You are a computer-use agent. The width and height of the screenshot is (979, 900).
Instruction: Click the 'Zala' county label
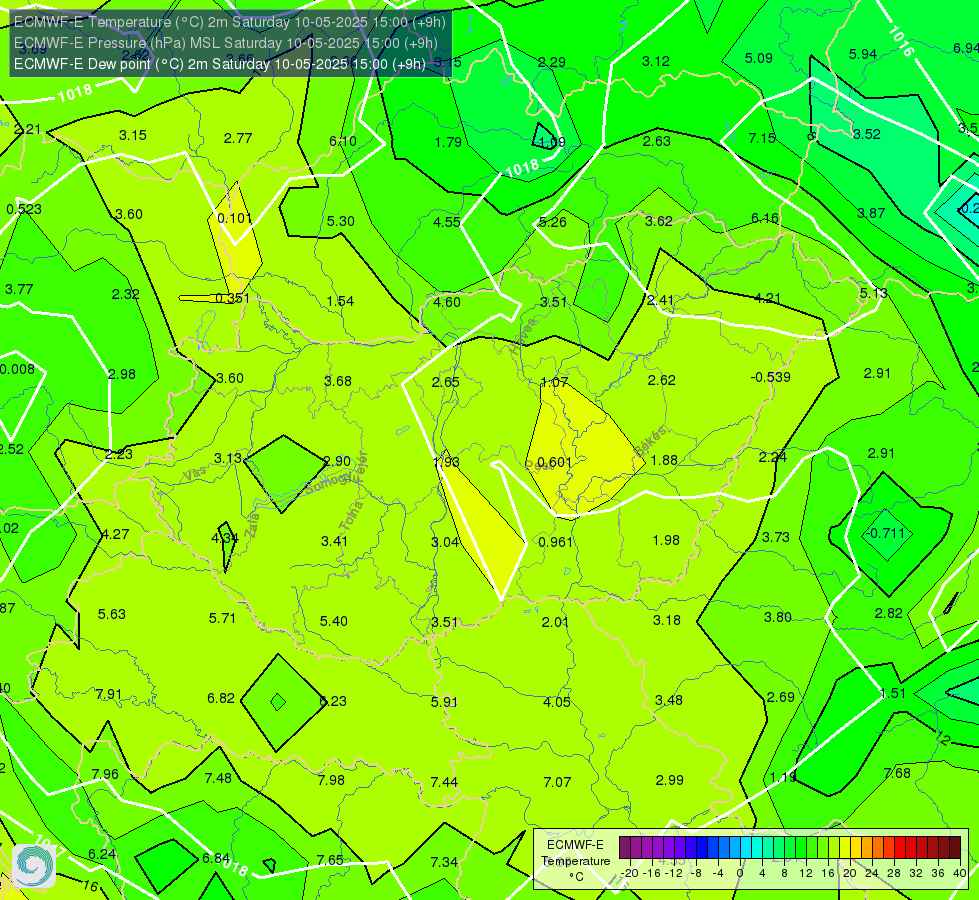252,523
